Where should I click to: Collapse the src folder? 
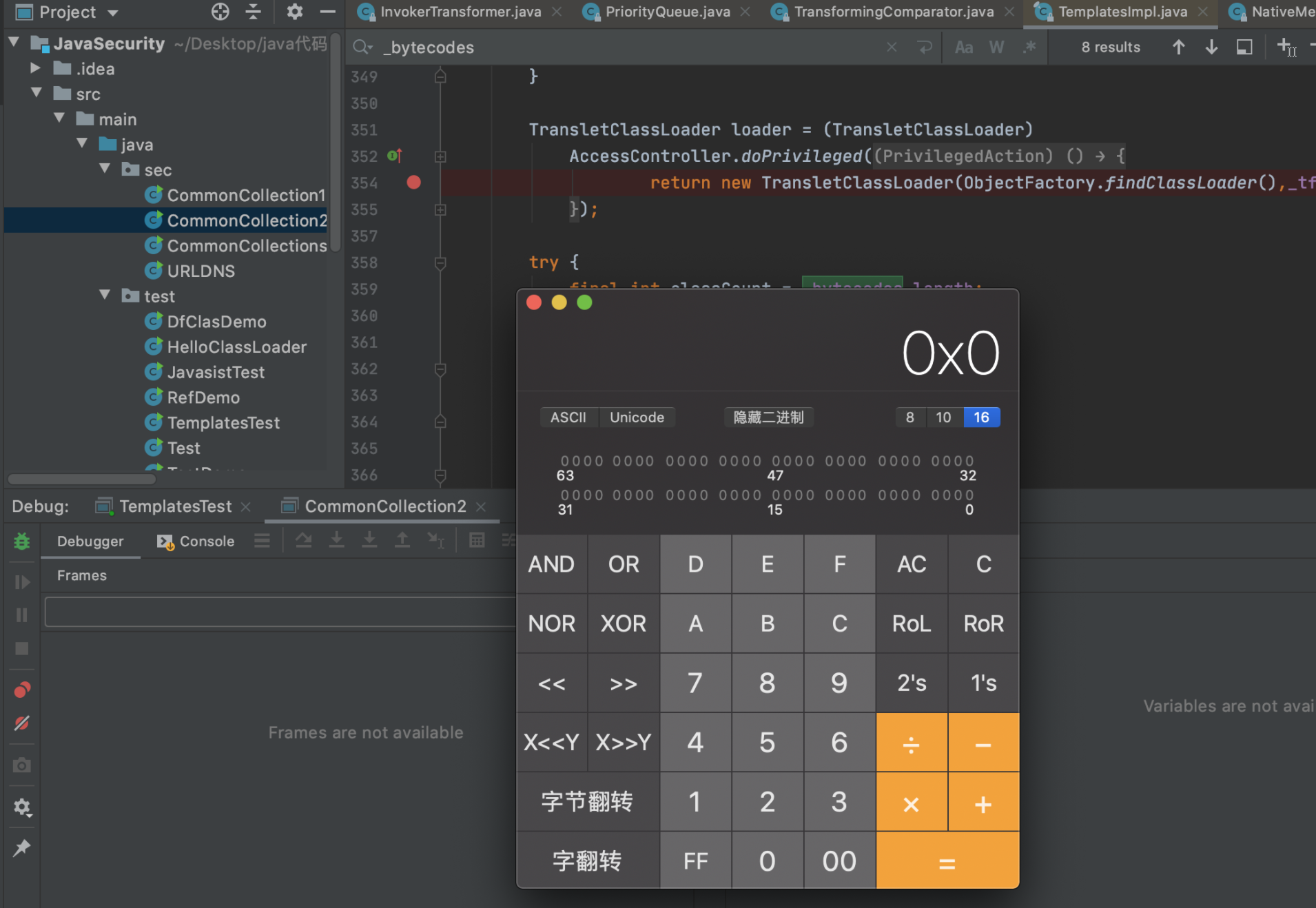(37, 93)
